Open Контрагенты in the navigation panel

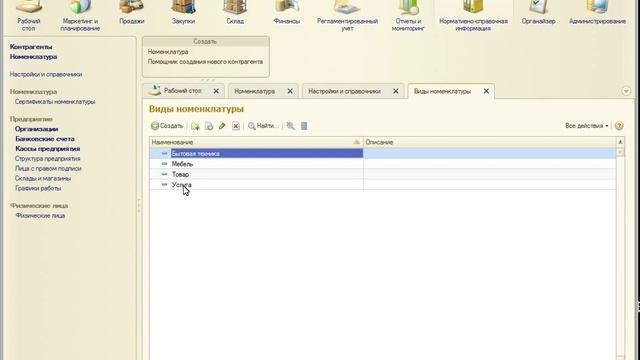pyautogui.click(x=31, y=47)
